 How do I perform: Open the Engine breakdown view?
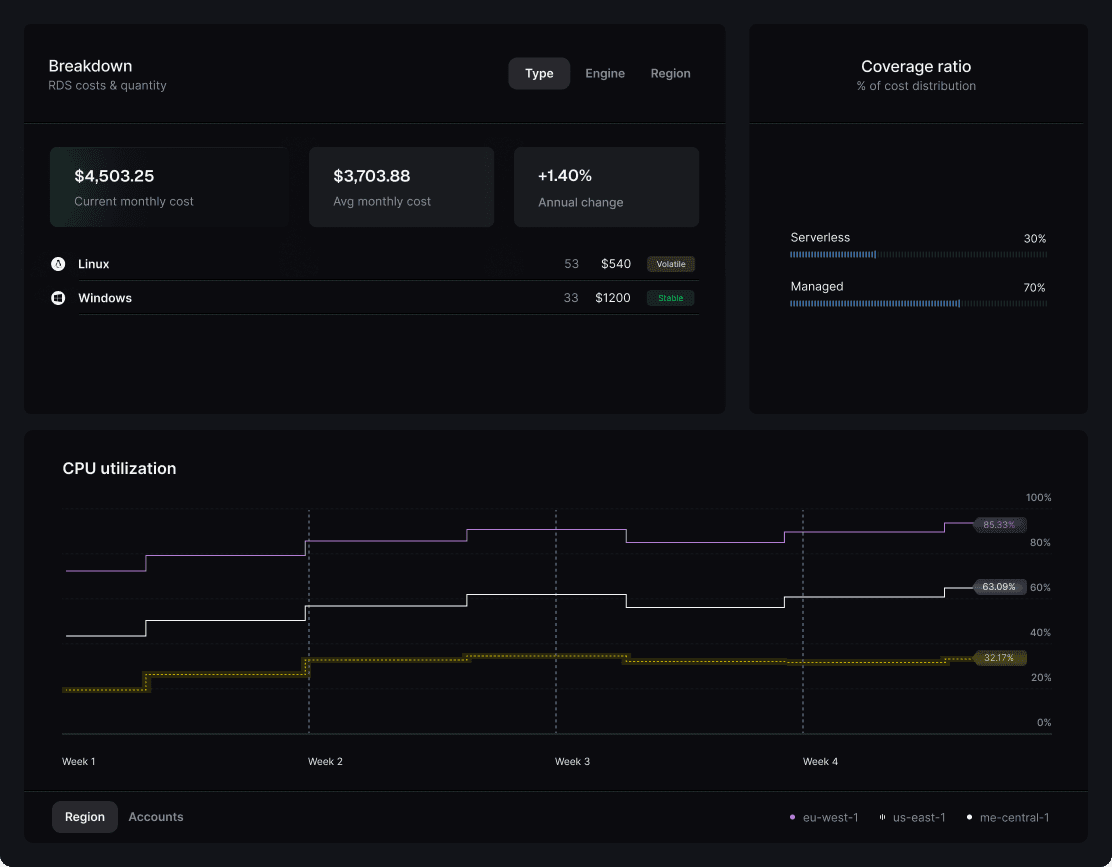[x=604, y=73]
